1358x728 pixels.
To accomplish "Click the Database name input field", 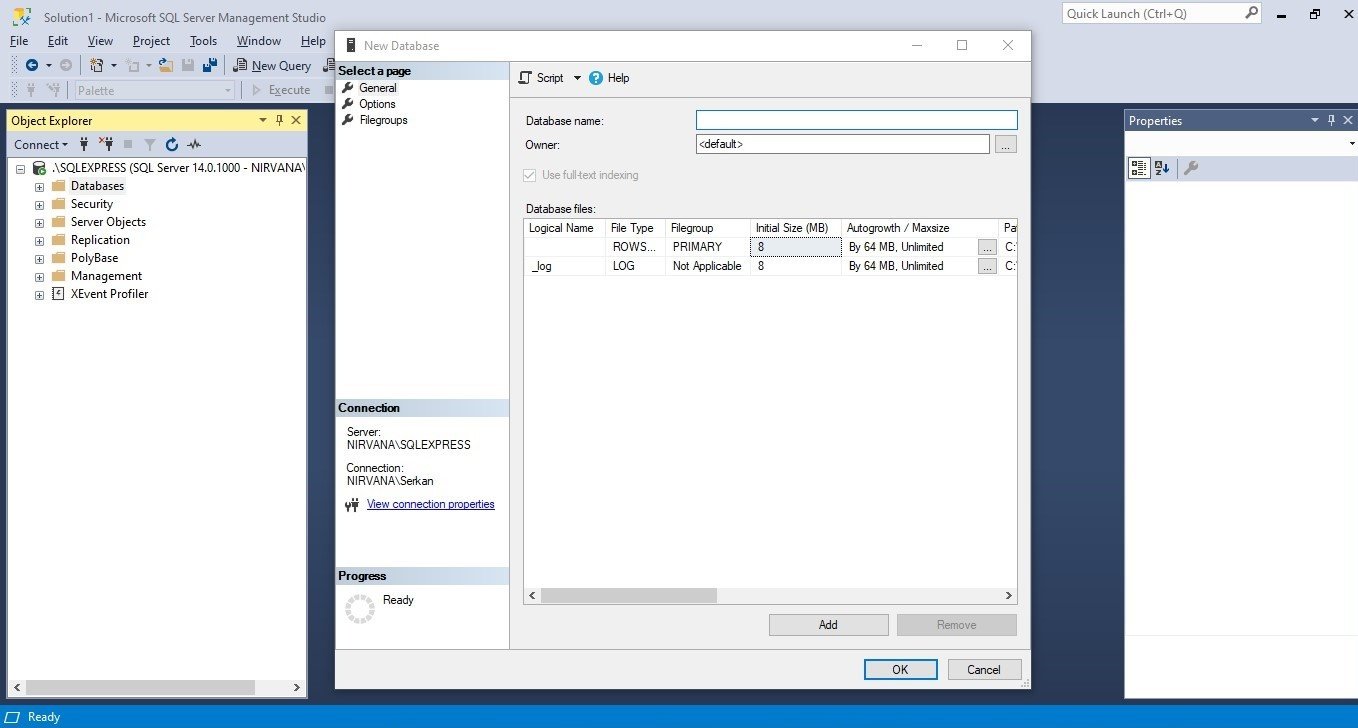I will point(856,120).
